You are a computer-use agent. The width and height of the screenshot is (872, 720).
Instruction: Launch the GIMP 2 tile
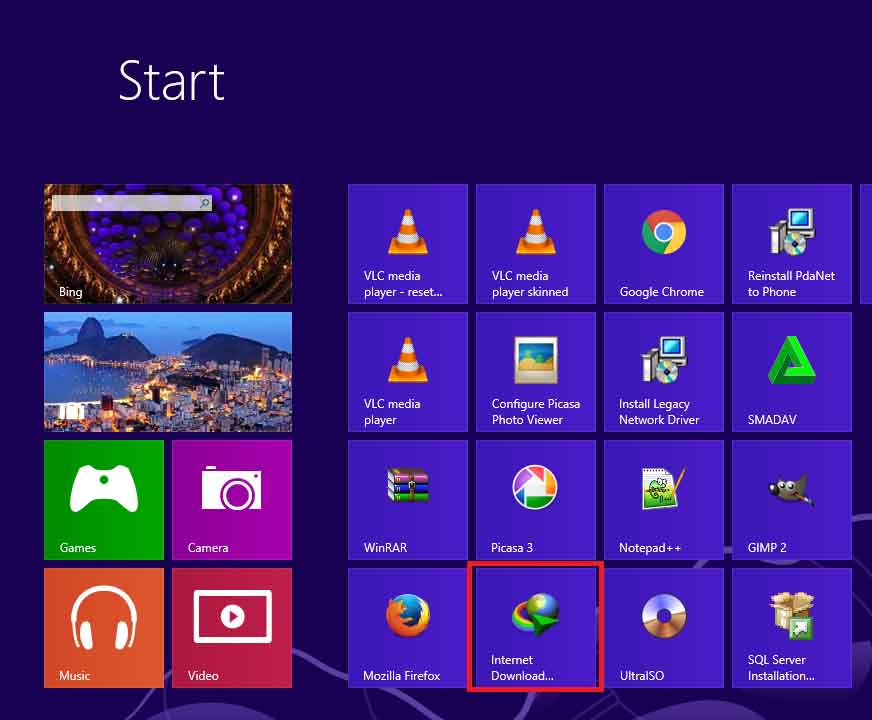pyautogui.click(x=791, y=500)
